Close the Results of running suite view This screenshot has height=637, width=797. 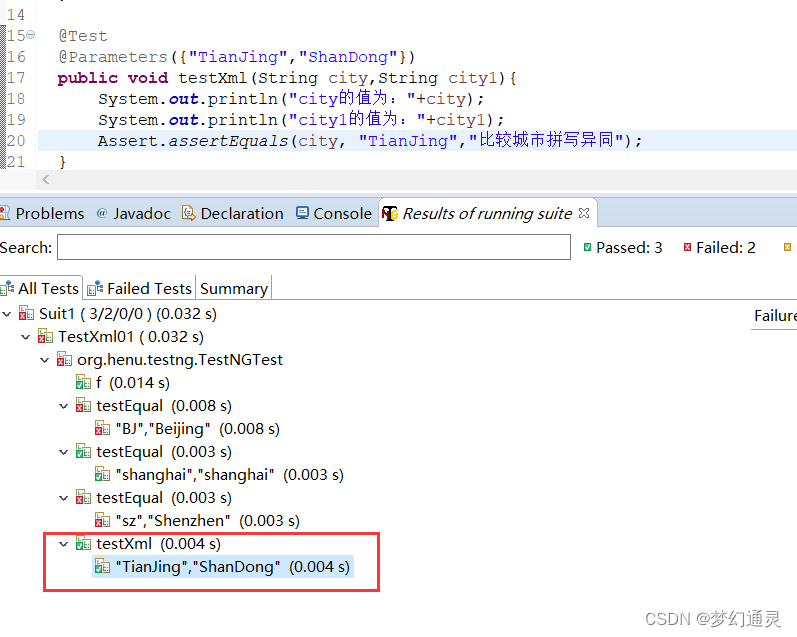[584, 213]
